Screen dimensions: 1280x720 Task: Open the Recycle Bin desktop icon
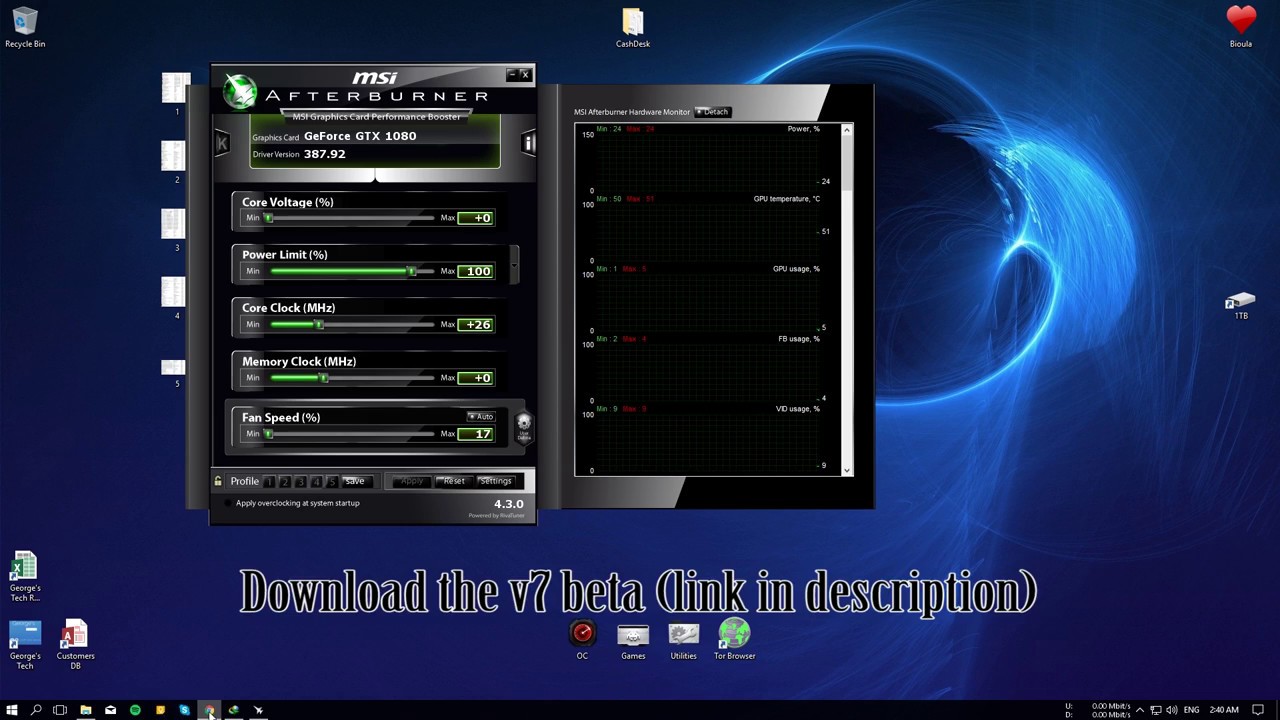tap(25, 28)
